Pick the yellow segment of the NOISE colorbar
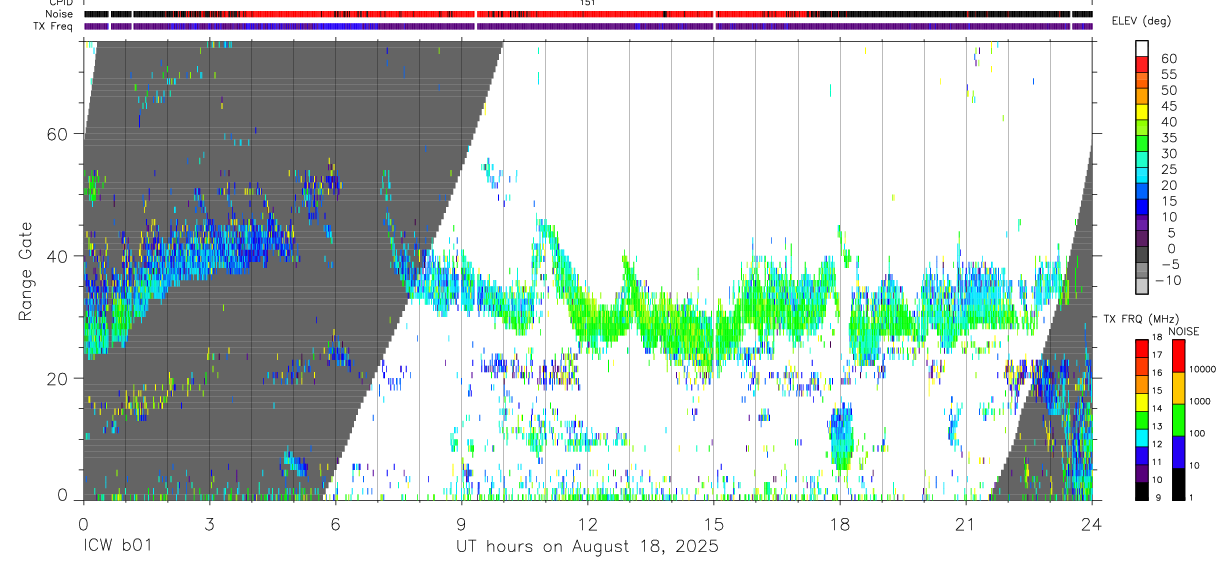Screen dimensions: 1228x567 click(x=1178, y=387)
